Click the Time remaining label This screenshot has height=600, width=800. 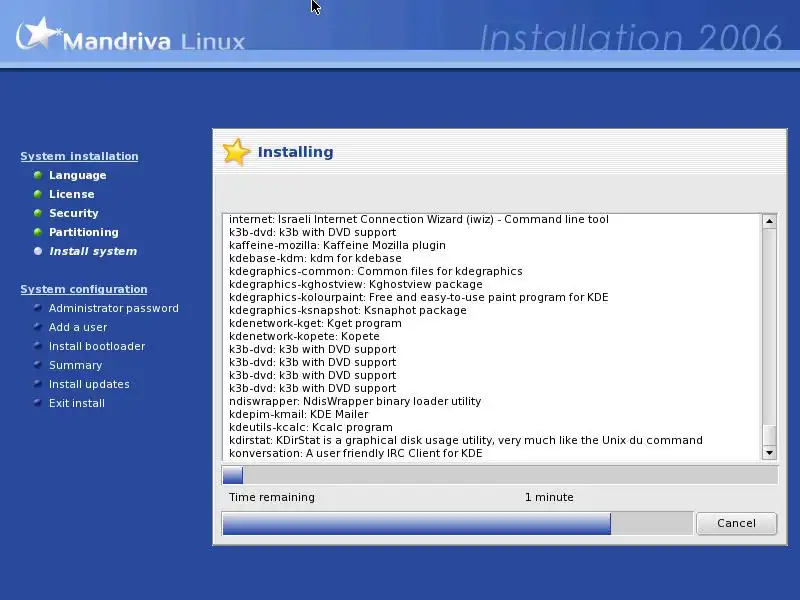coord(272,497)
